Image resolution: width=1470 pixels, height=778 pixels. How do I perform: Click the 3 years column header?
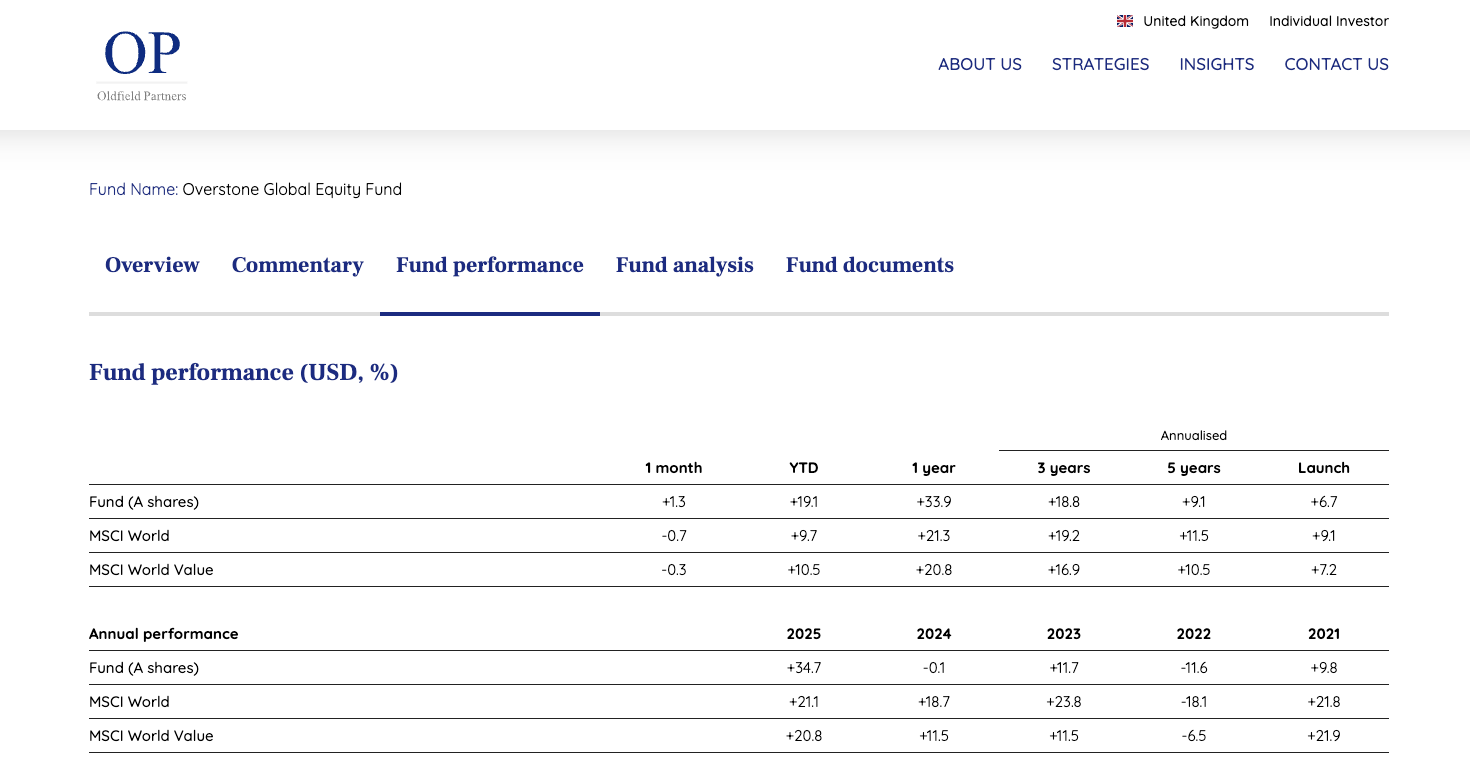tap(1064, 468)
